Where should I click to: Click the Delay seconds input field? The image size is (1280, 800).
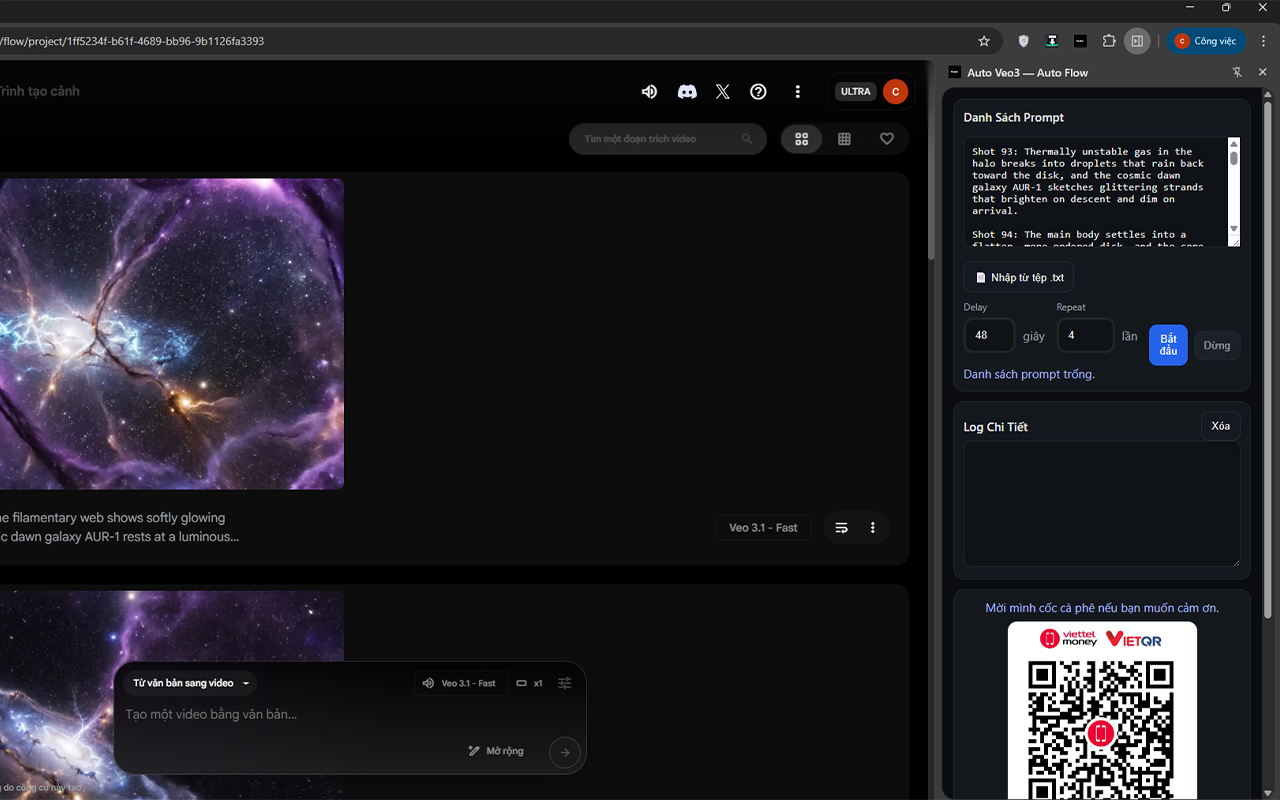tap(989, 336)
